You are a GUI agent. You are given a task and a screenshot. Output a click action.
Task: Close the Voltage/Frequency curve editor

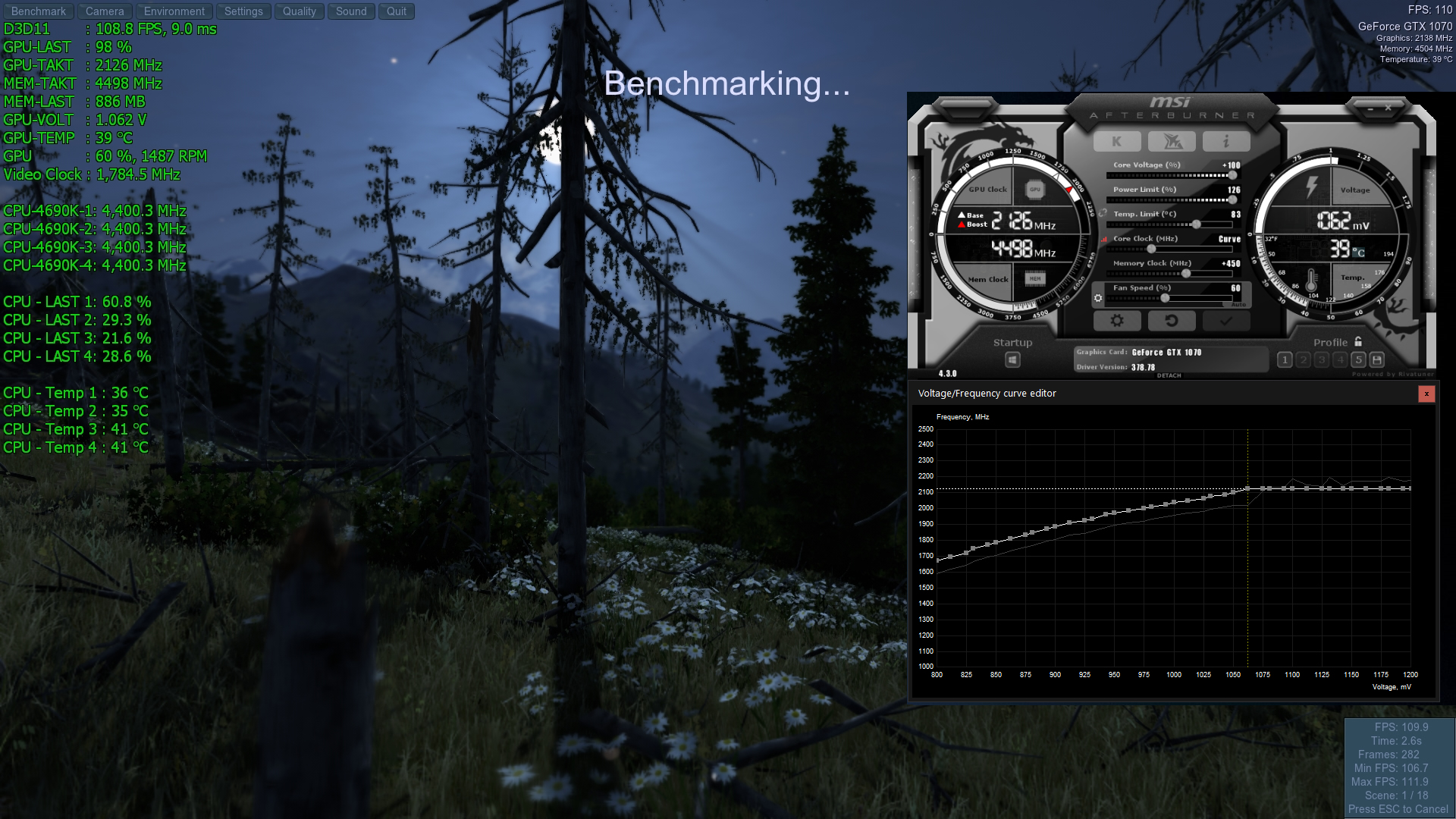pyautogui.click(x=1426, y=394)
